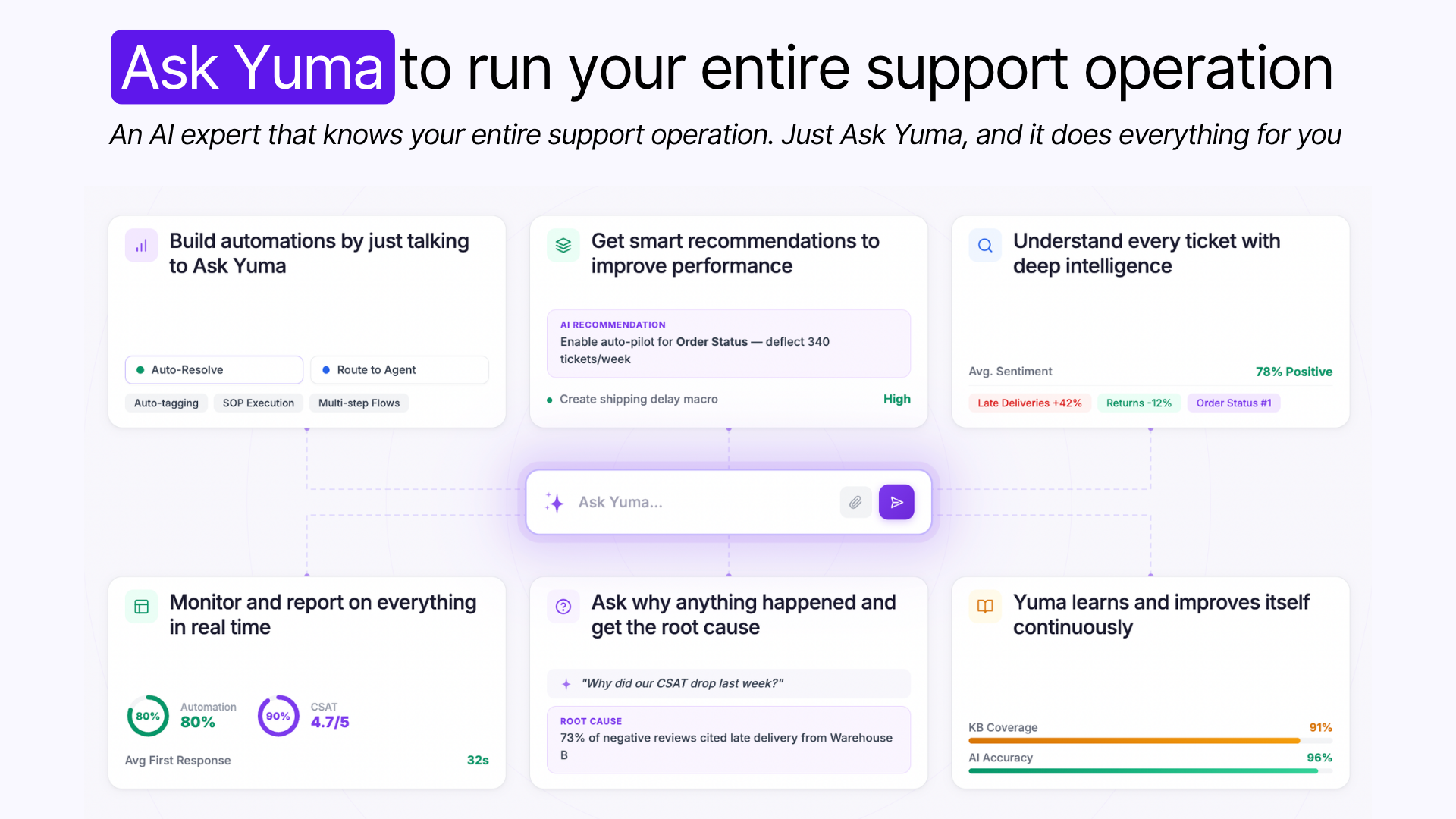Click the bar chart icon beside Build automations

tap(142, 246)
